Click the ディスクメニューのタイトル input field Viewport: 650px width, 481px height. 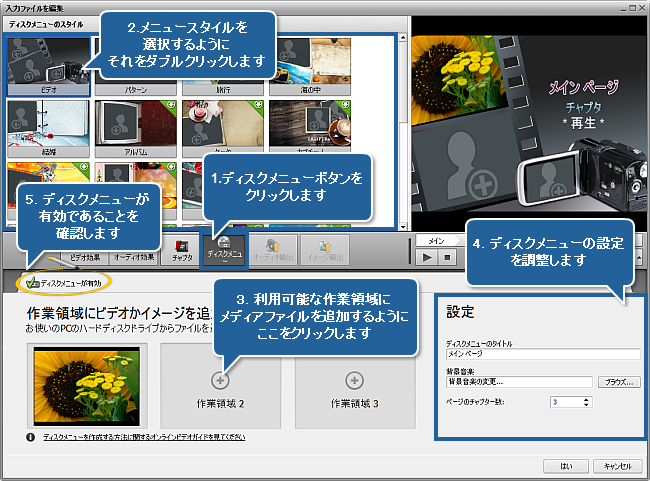543,354
